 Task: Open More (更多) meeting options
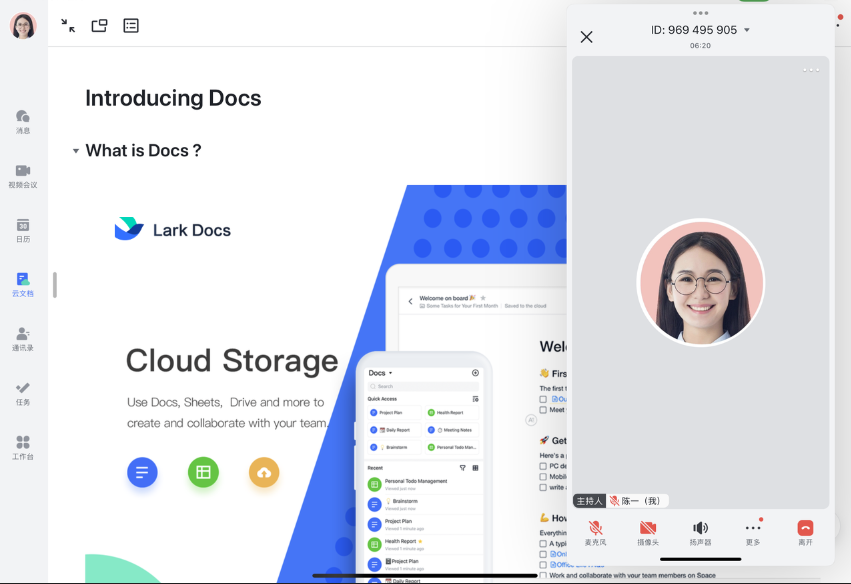tap(753, 532)
